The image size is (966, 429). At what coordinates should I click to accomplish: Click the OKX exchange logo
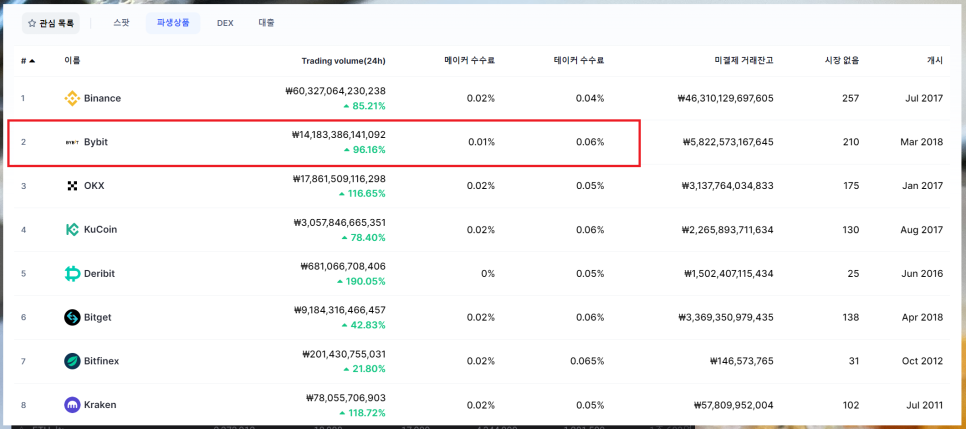coord(72,186)
